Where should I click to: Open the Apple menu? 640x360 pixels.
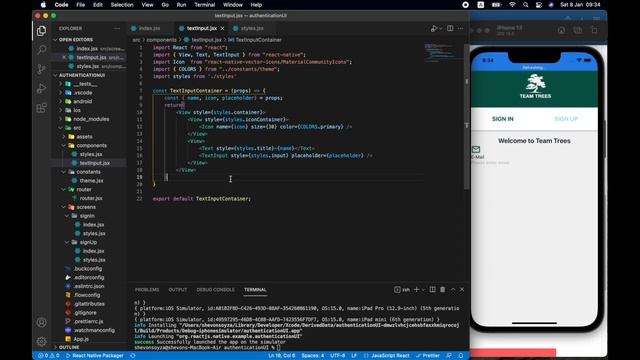(43, 5)
